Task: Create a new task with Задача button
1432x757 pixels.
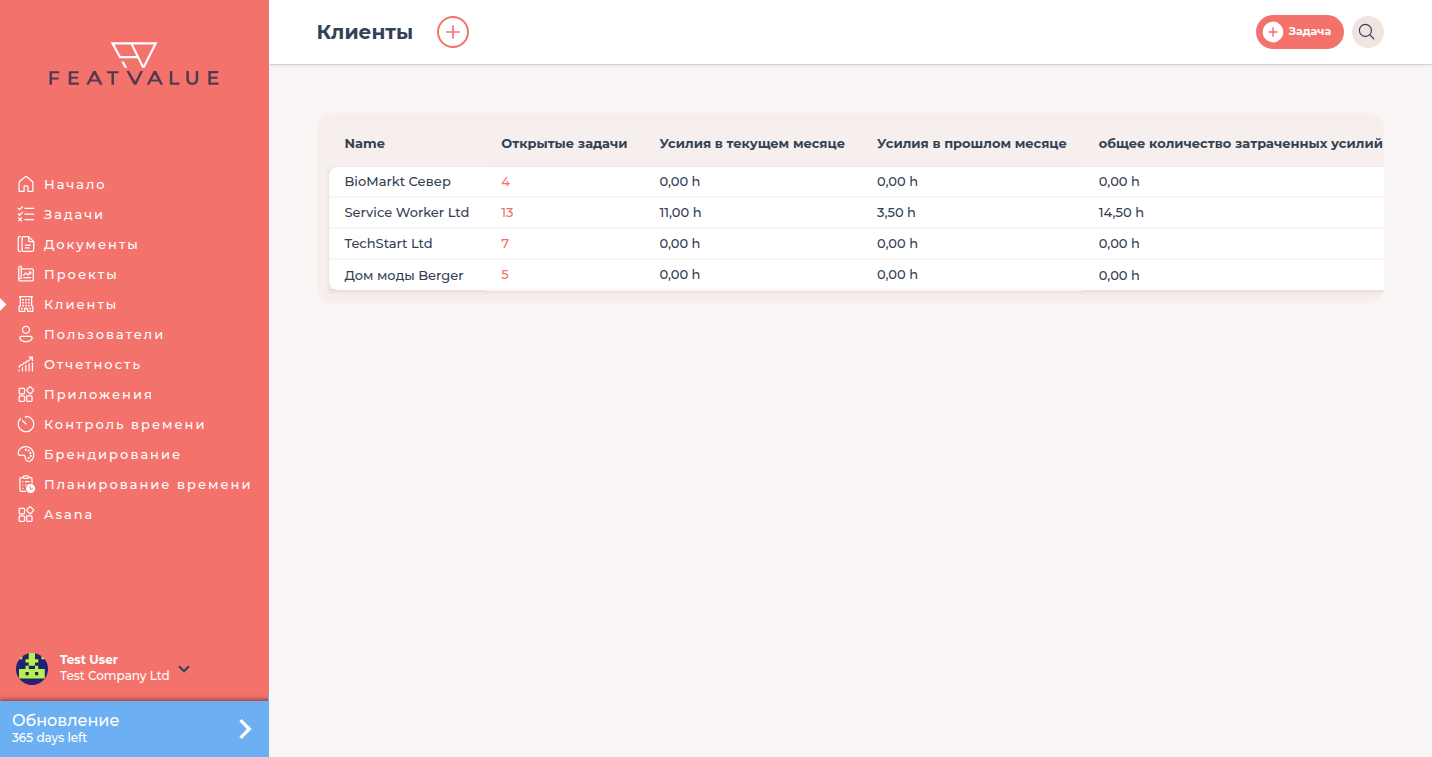Action: click(x=1299, y=32)
